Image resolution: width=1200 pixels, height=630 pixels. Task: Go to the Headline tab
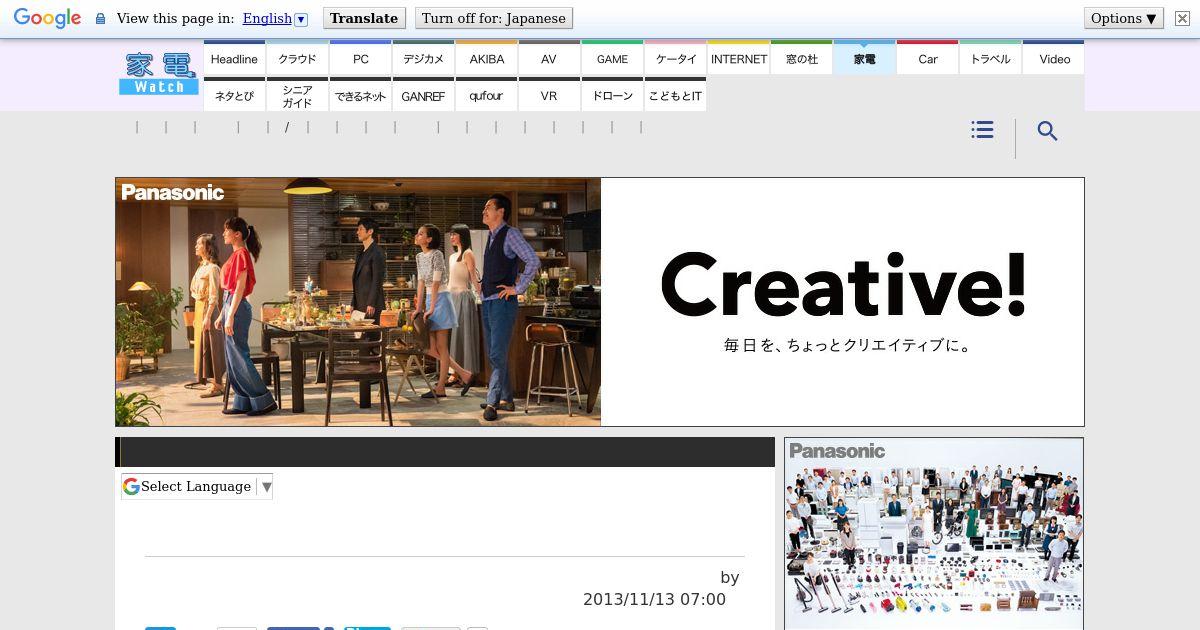coord(234,59)
